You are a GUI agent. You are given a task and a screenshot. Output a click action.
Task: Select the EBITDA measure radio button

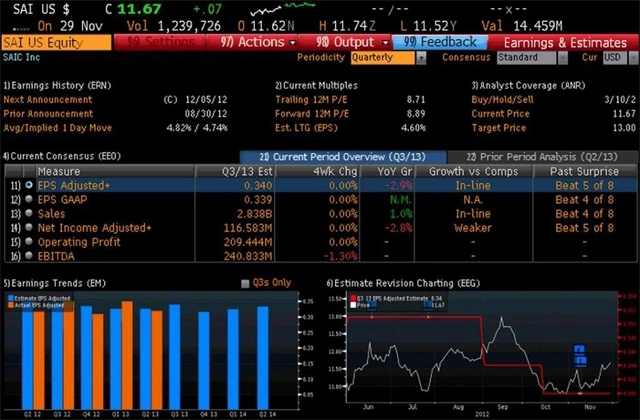pos(29,255)
